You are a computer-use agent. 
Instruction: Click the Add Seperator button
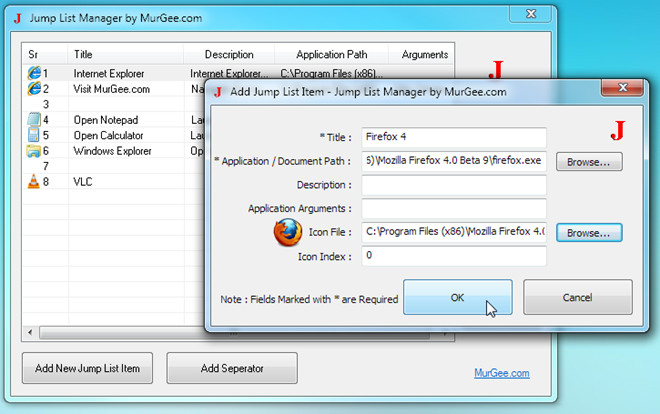pyautogui.click(x=232, y=368)
